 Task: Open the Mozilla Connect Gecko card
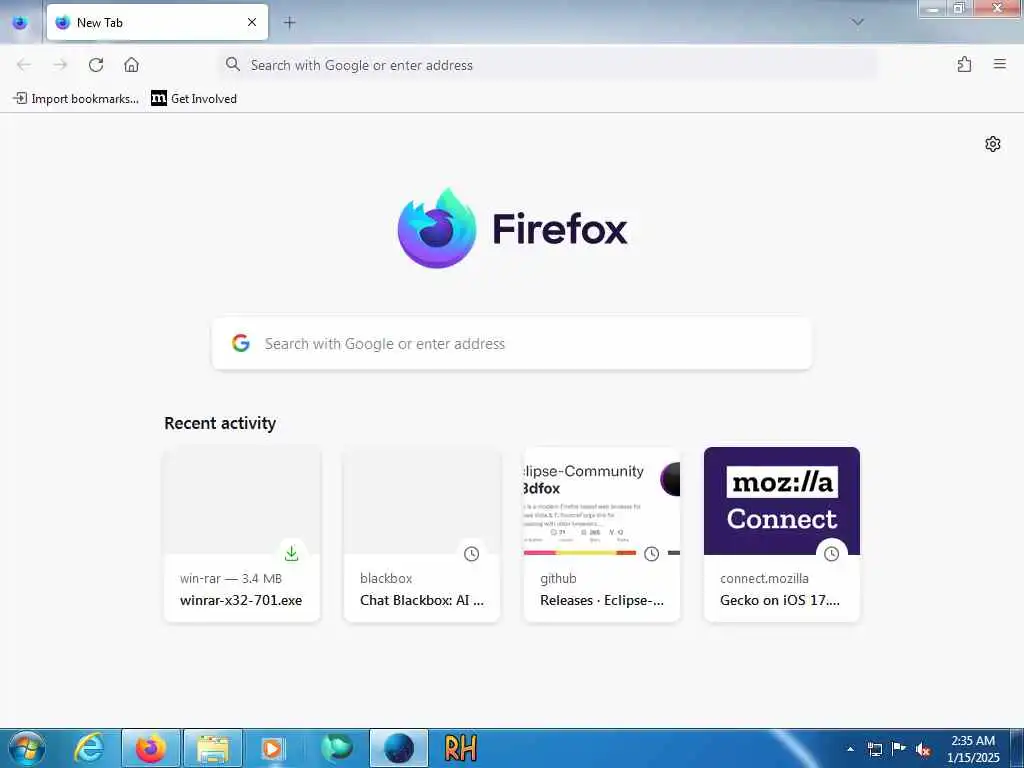[x=782, y=534]
